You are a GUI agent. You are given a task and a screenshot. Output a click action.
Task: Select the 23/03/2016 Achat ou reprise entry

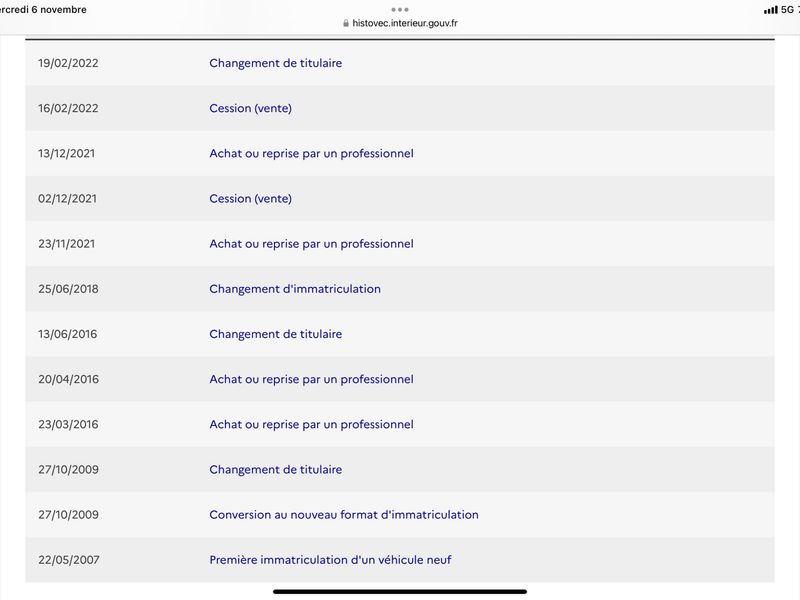[311, 424]
